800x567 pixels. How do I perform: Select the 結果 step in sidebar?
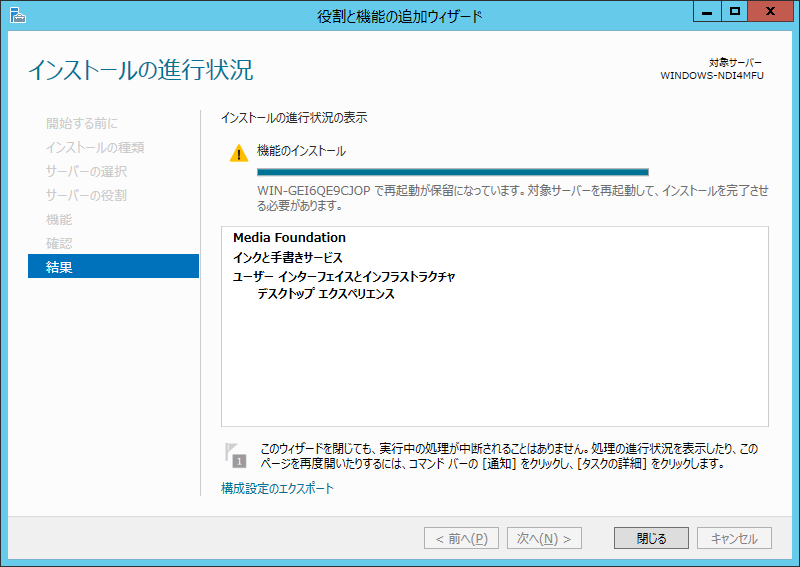pyautogui.click(x=113, y=267)
